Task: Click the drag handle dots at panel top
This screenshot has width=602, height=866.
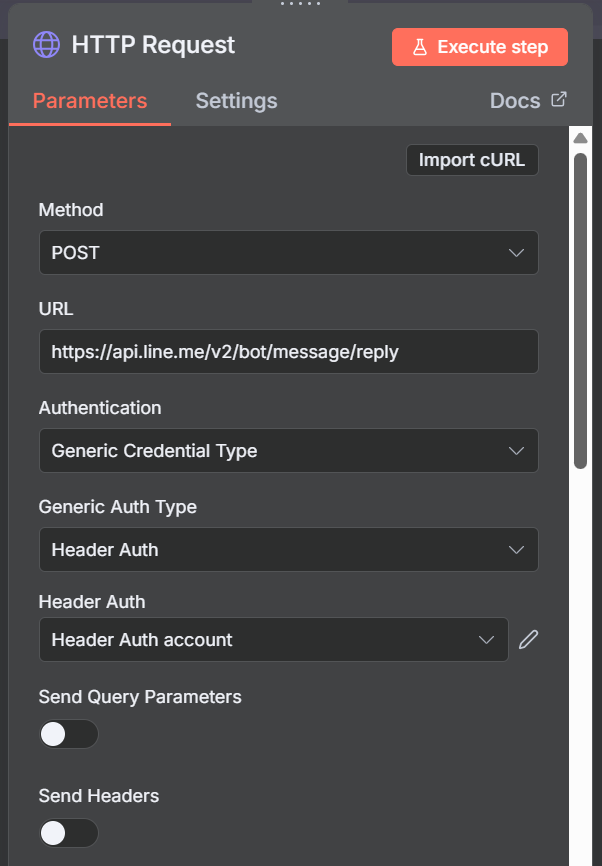Action: (x=300, y=4)
